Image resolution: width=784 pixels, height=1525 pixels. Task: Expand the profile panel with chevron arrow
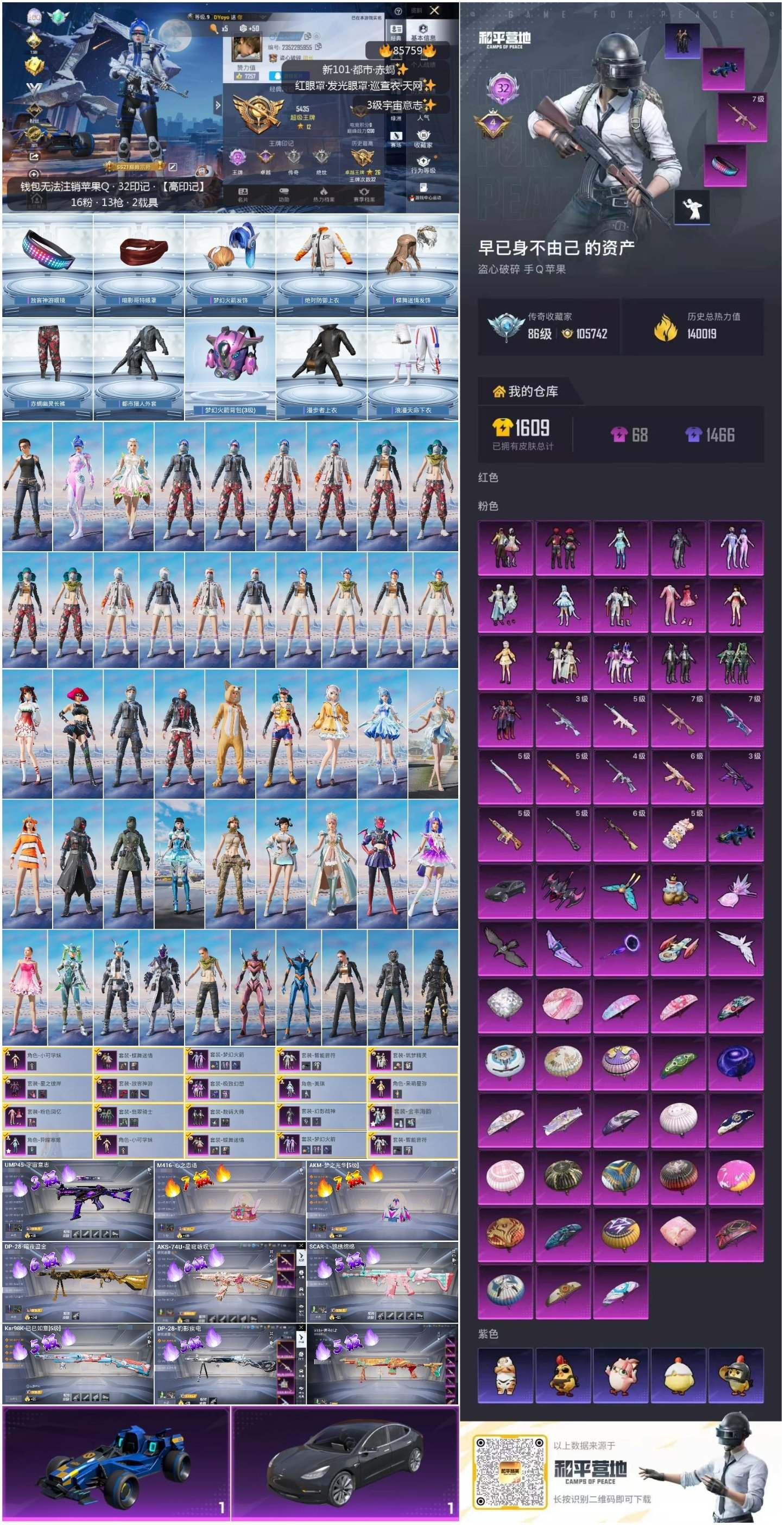coord(217,105)
